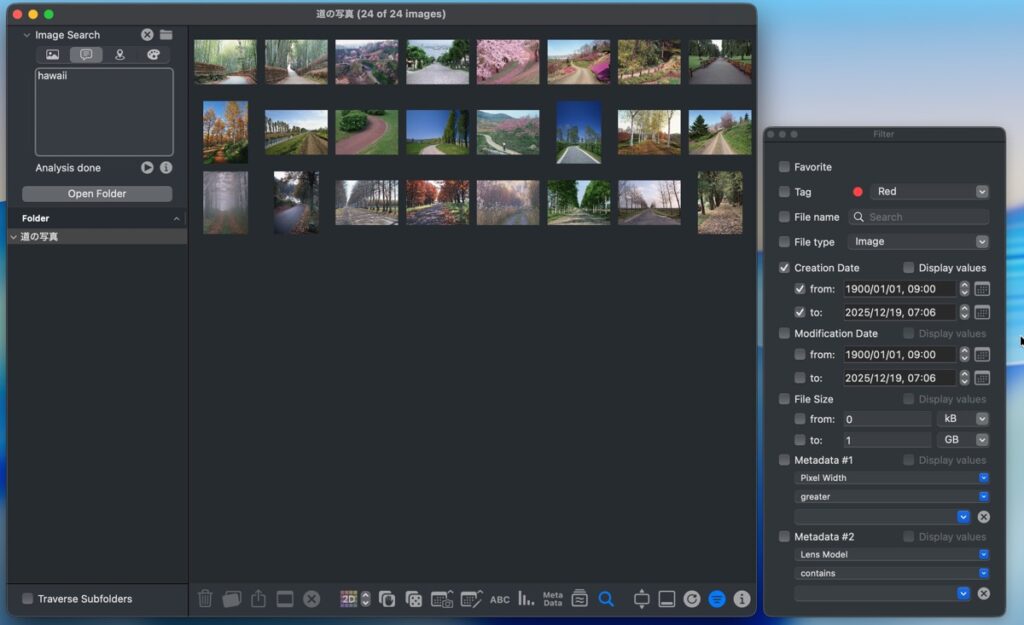Screen dimensions: 1024x625
Task: Click the ABC rename icon
Action: click(499, 600)
